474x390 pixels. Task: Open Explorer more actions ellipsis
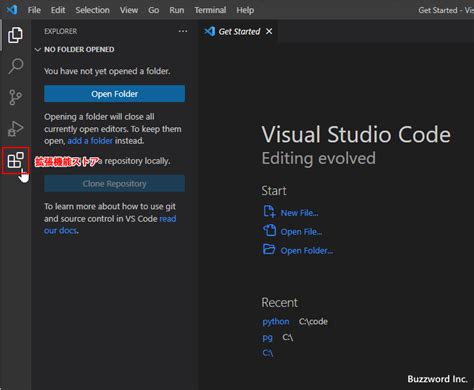pyautogui.click(x=183, y=31)
